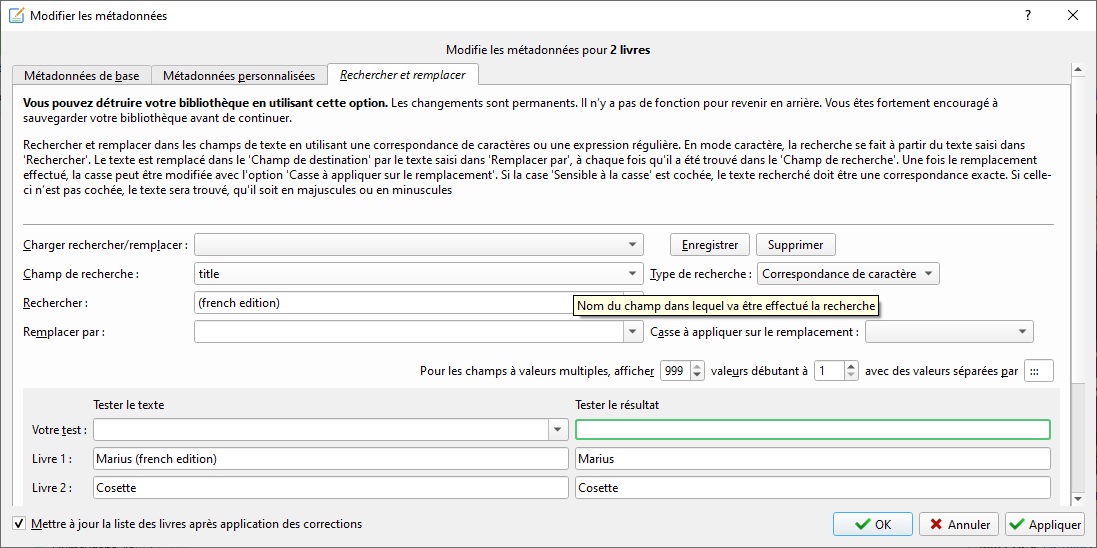Click the help question mark icon
Image resolution: width=1097 pixels, height=548 pixels.
(1027, 16)
